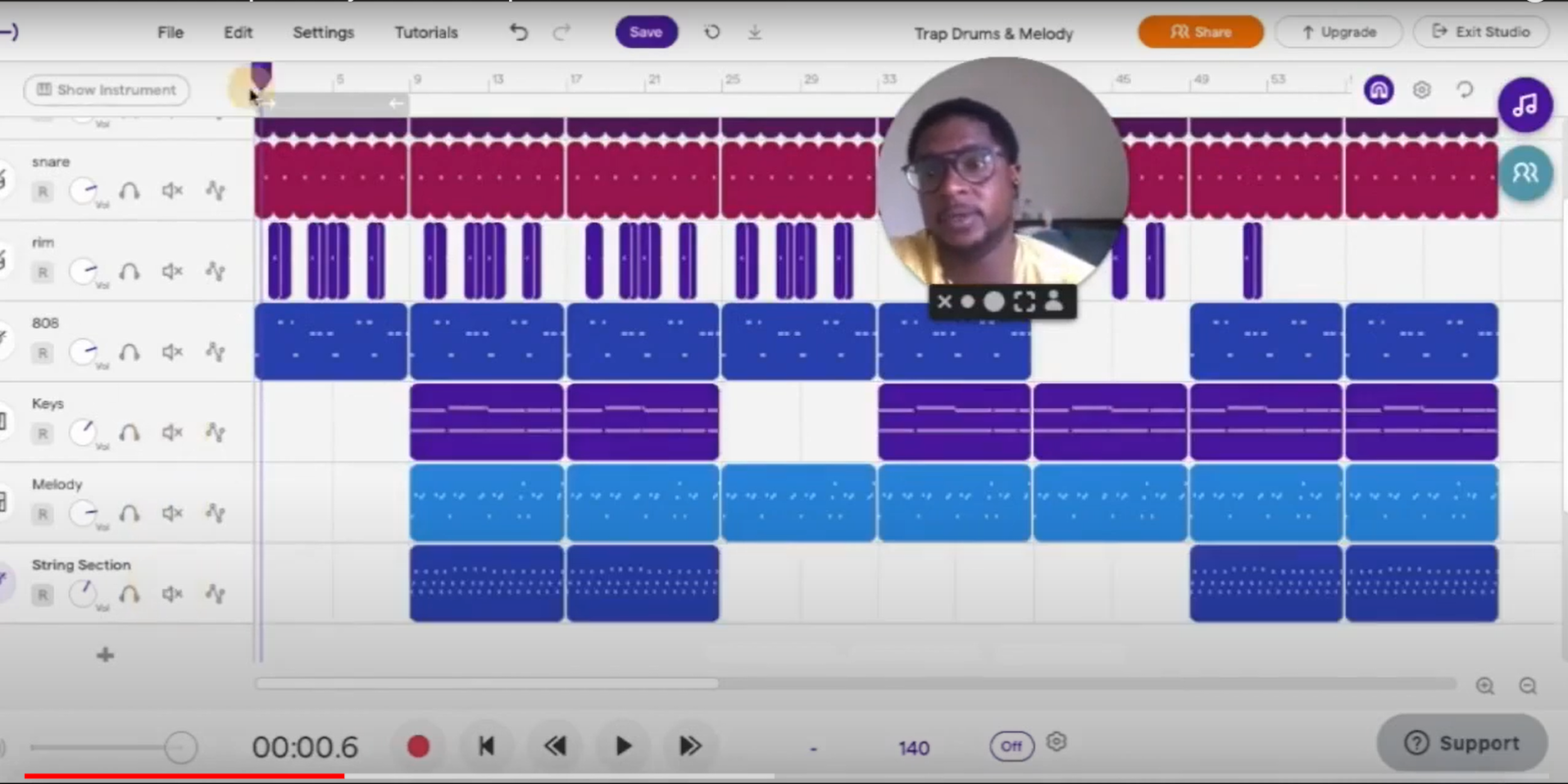Screen dimensions: 1568x784
Task: Open the settings gear next to metronome
Action: pos(1057,742)
